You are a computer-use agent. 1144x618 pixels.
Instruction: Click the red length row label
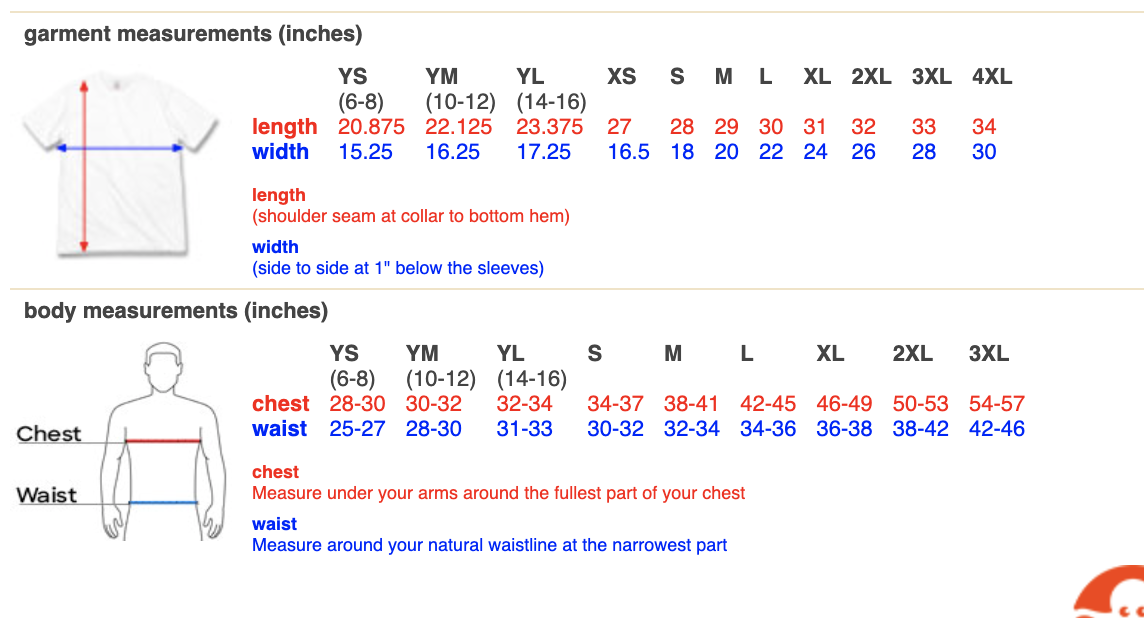(285, 127)
